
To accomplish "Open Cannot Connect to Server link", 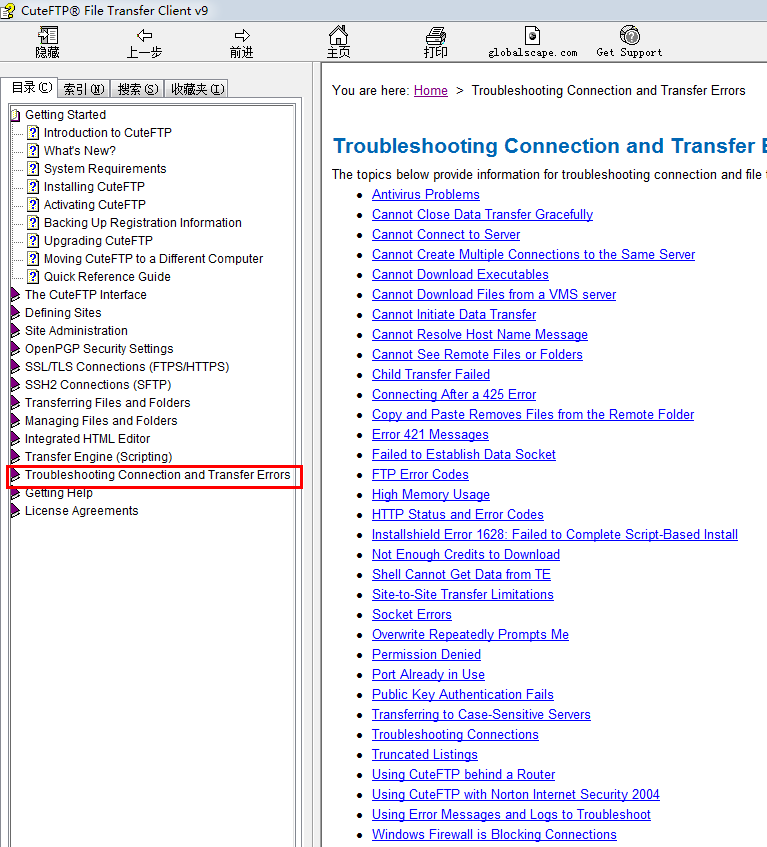I will tap(446, 234).
